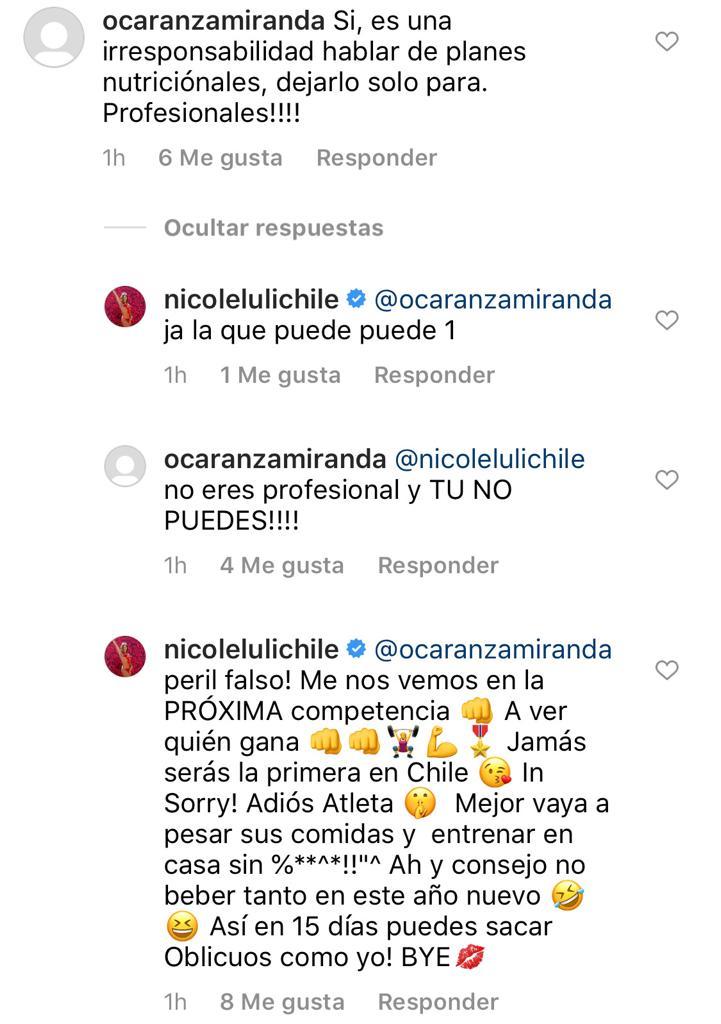View '8 Me gusta' on the final reply

[280, 1001]
